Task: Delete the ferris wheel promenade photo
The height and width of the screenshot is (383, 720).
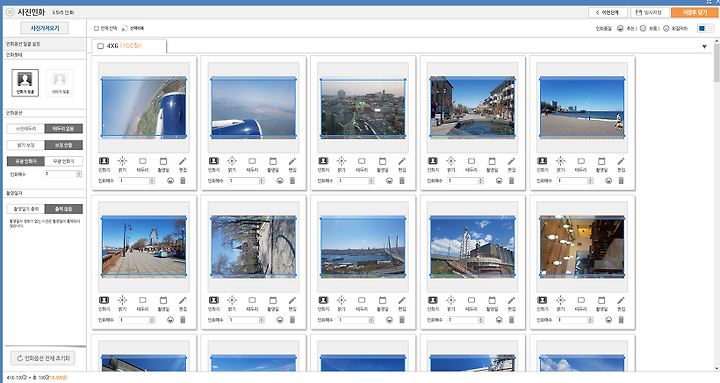Action: (x=183, y=320)
